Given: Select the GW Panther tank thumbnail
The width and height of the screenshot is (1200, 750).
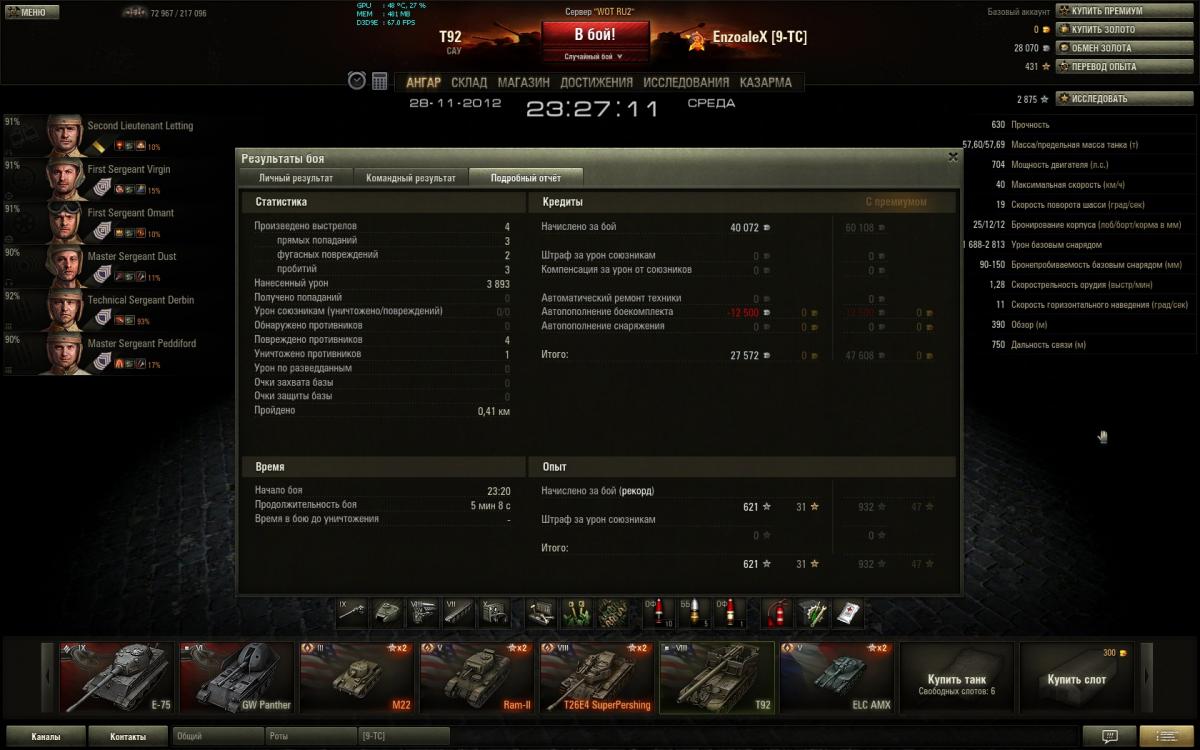Looking at the screenshot, I should point(237,677).
